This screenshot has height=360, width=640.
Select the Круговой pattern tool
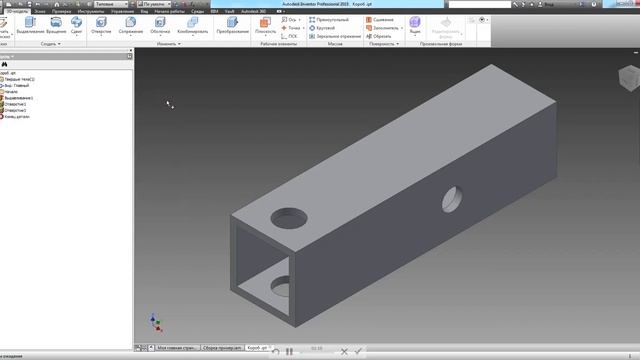322,28
